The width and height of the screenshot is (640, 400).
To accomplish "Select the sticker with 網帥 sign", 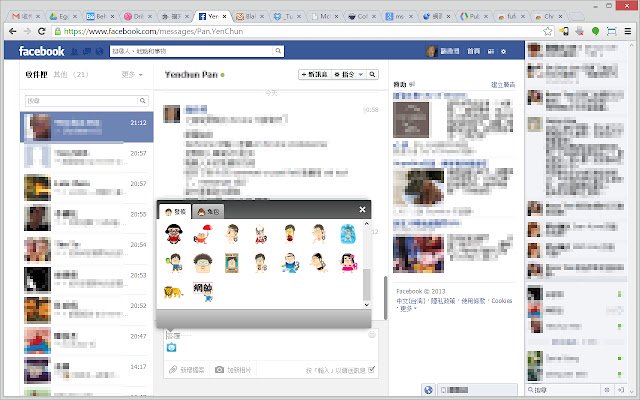I will pos(203,291).
